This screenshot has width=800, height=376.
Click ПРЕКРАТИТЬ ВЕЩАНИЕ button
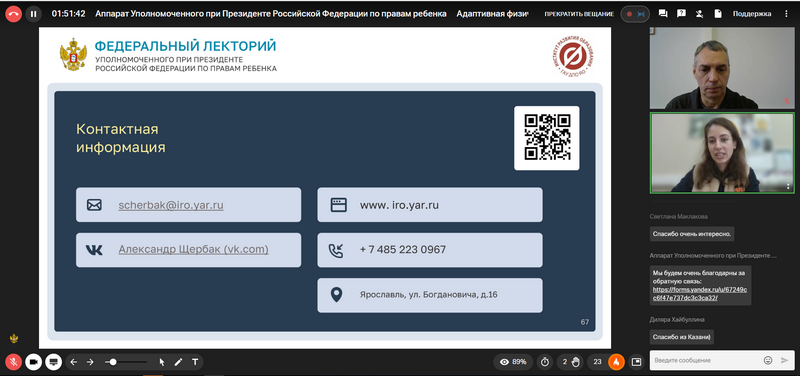pos(579,14)
